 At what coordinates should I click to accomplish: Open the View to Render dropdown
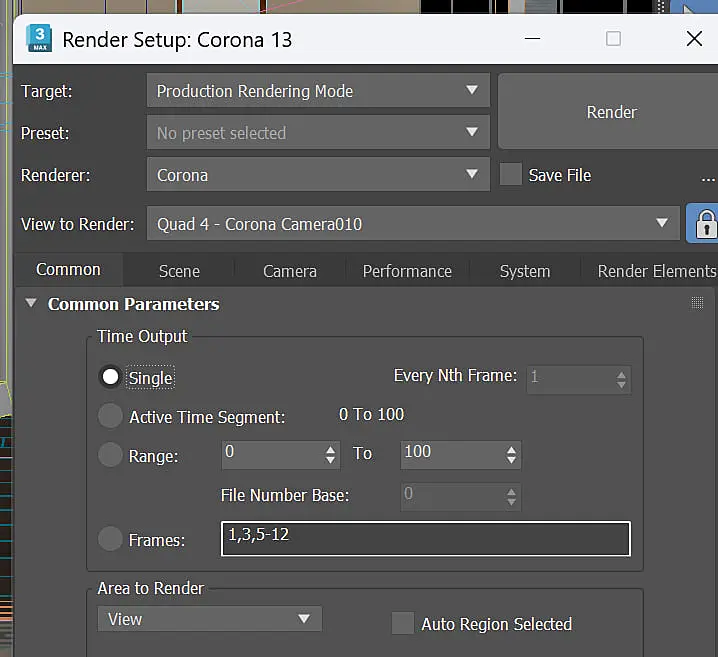pos(413,223)
